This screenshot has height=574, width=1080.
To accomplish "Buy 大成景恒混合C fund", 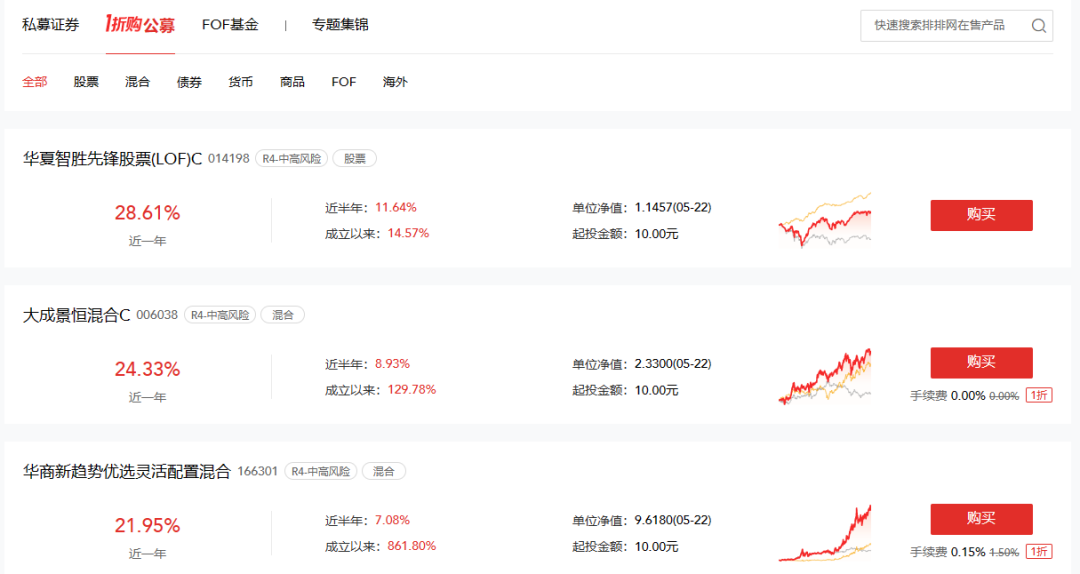I will [x=981, y=362].
